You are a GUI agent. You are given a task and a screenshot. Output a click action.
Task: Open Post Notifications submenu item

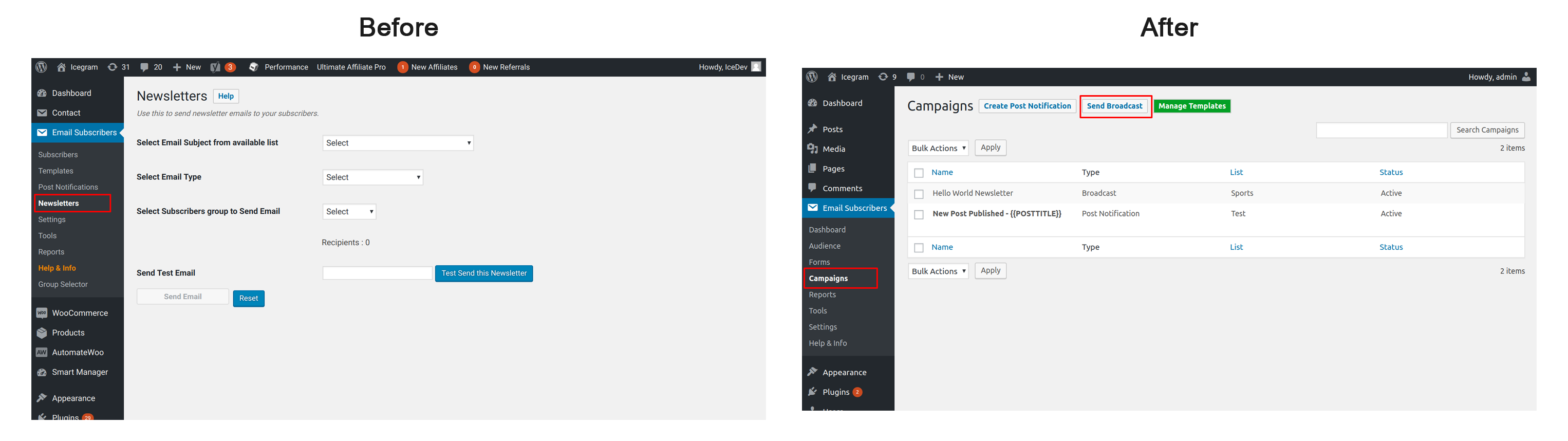tap(68, 187)
